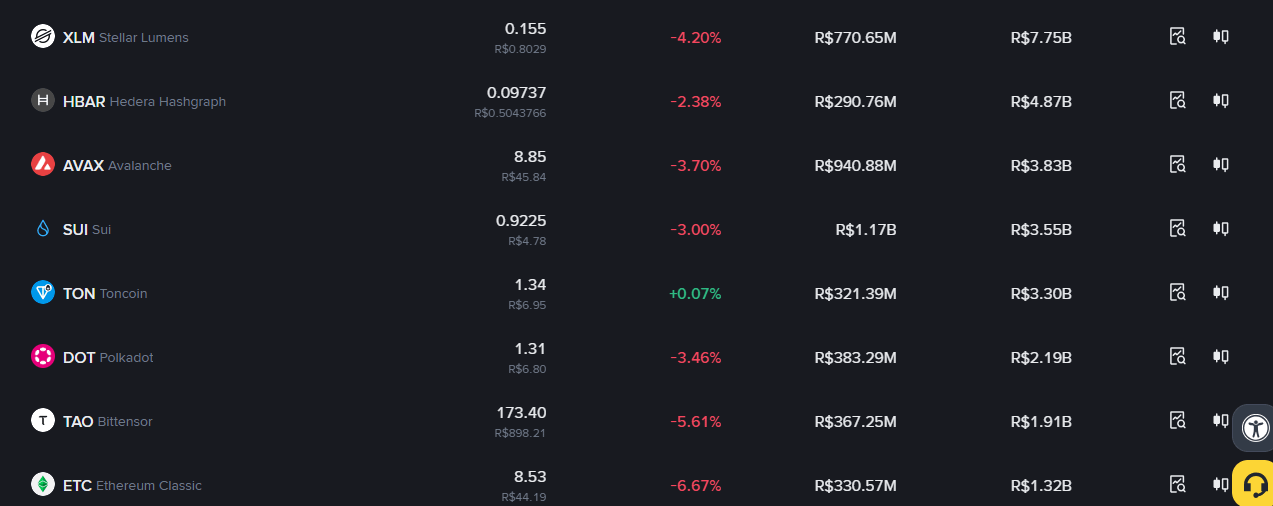Image resolution: width=1273 pixels, height=506 pixels.
Task: Open the accessibility options button
Action: [x=1255, y=428]
